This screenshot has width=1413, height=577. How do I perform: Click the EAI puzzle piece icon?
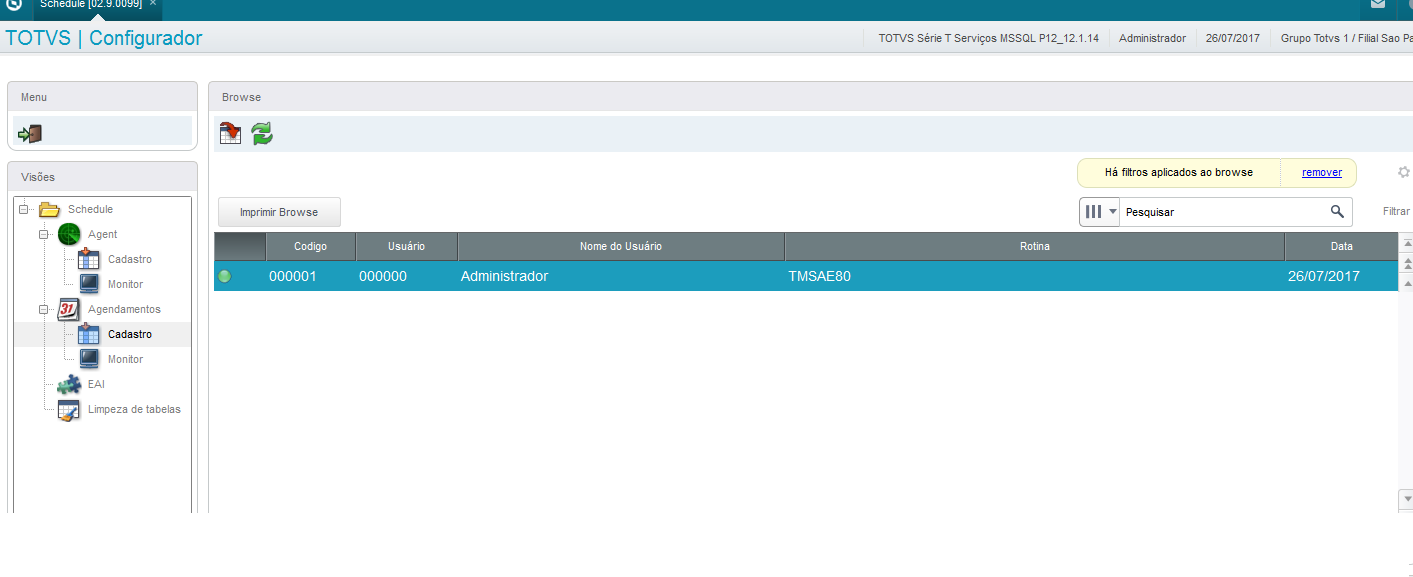click(69, 384)
